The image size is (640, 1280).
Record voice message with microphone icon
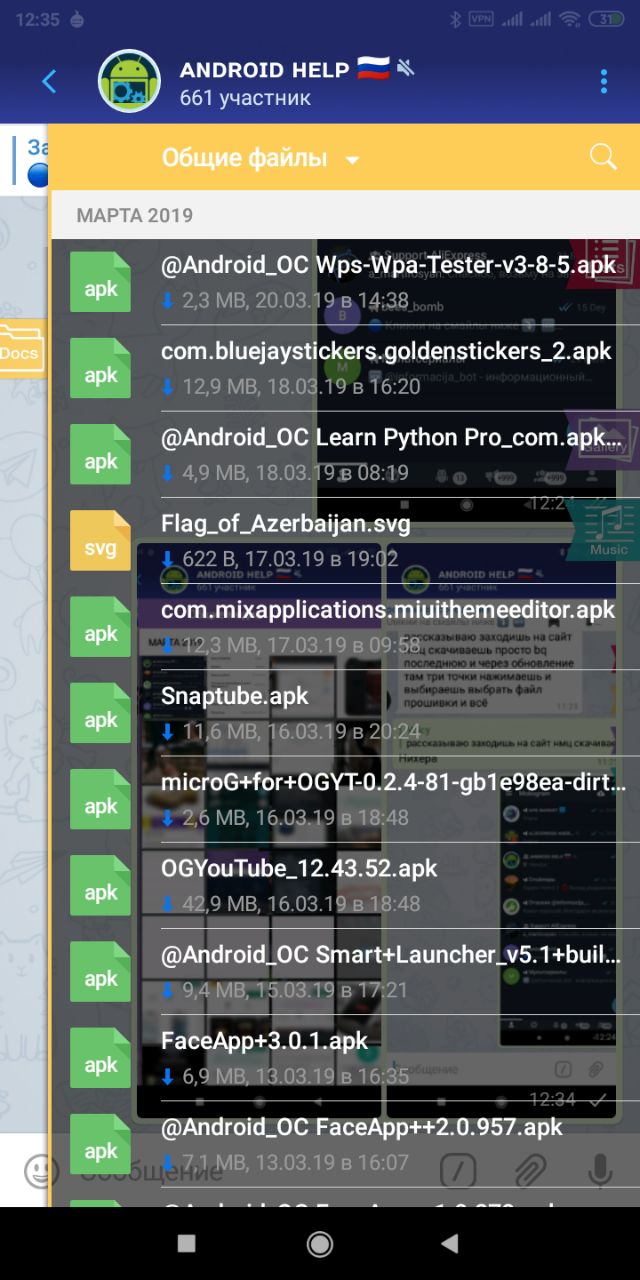(x=600, y=1170)
